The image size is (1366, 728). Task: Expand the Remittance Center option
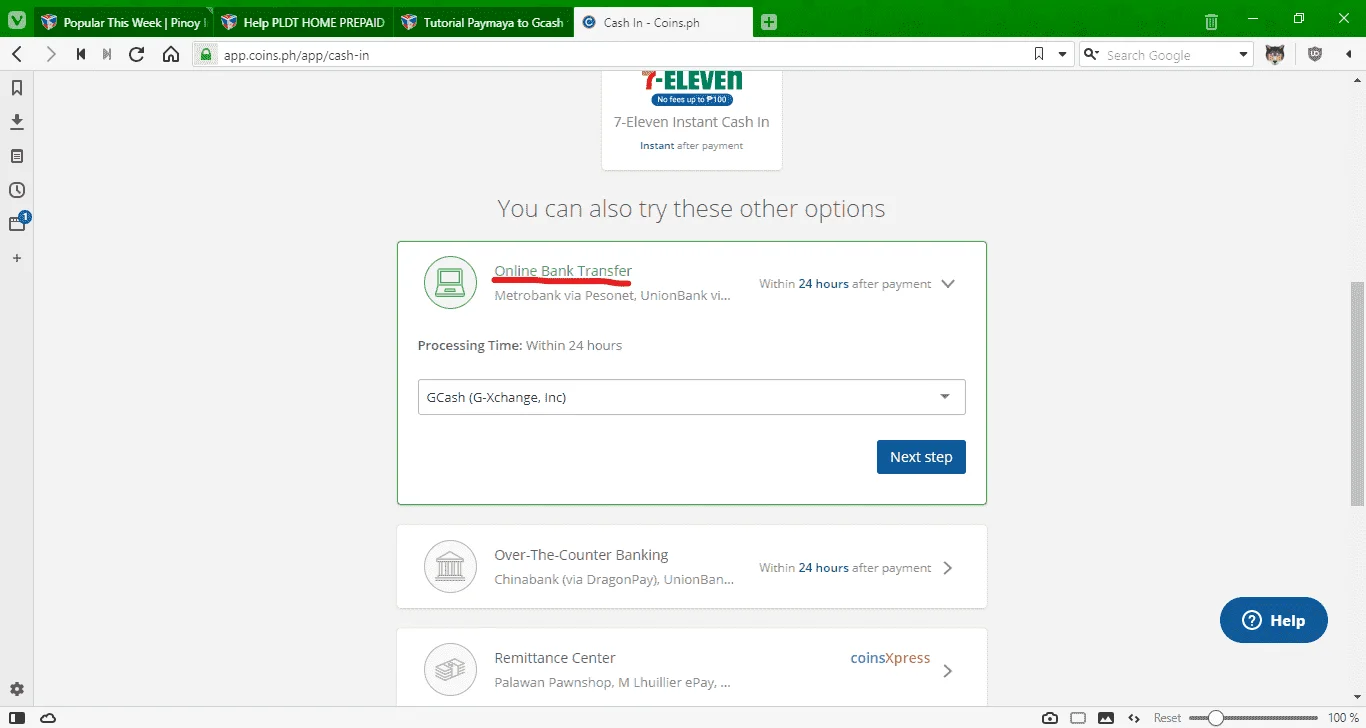point(948,671)
